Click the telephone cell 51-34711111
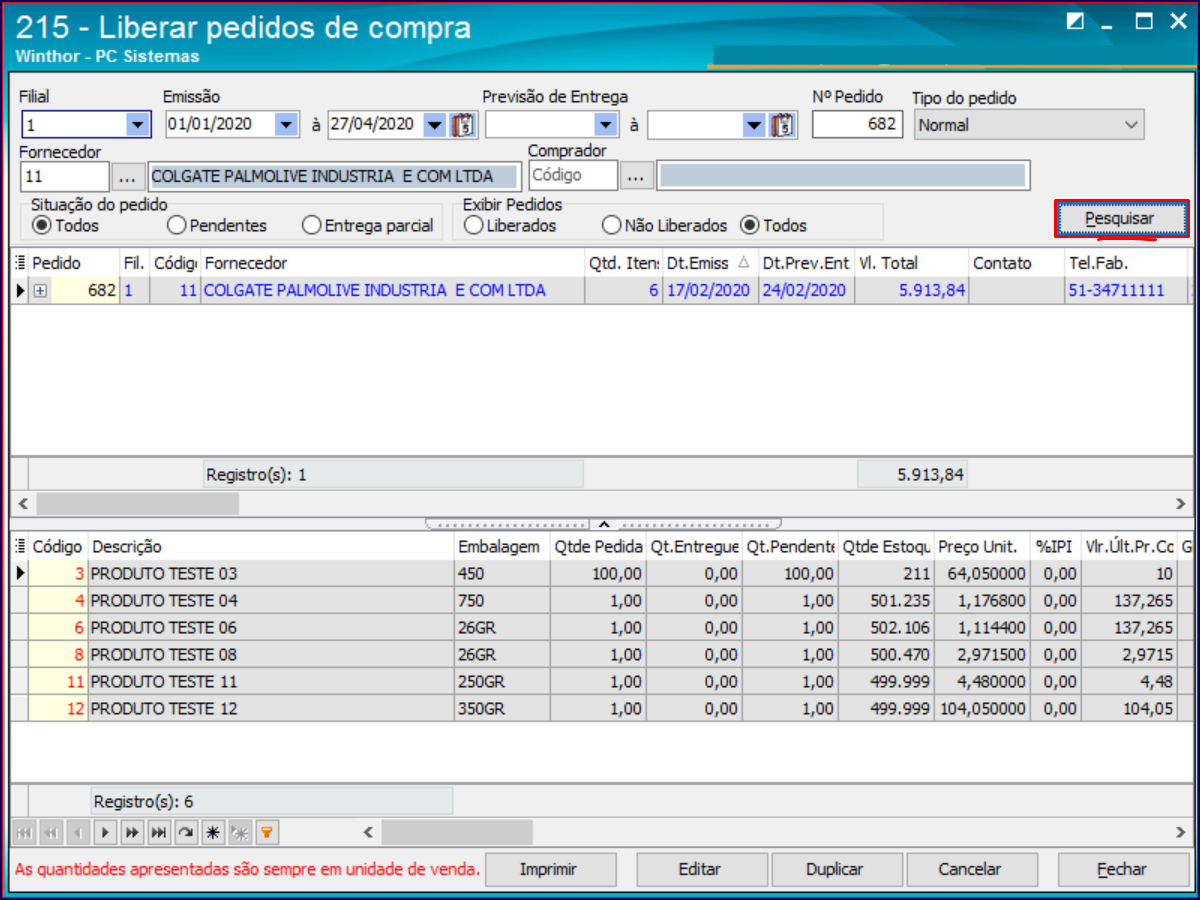The image size is (1200, 900). 1124,291
